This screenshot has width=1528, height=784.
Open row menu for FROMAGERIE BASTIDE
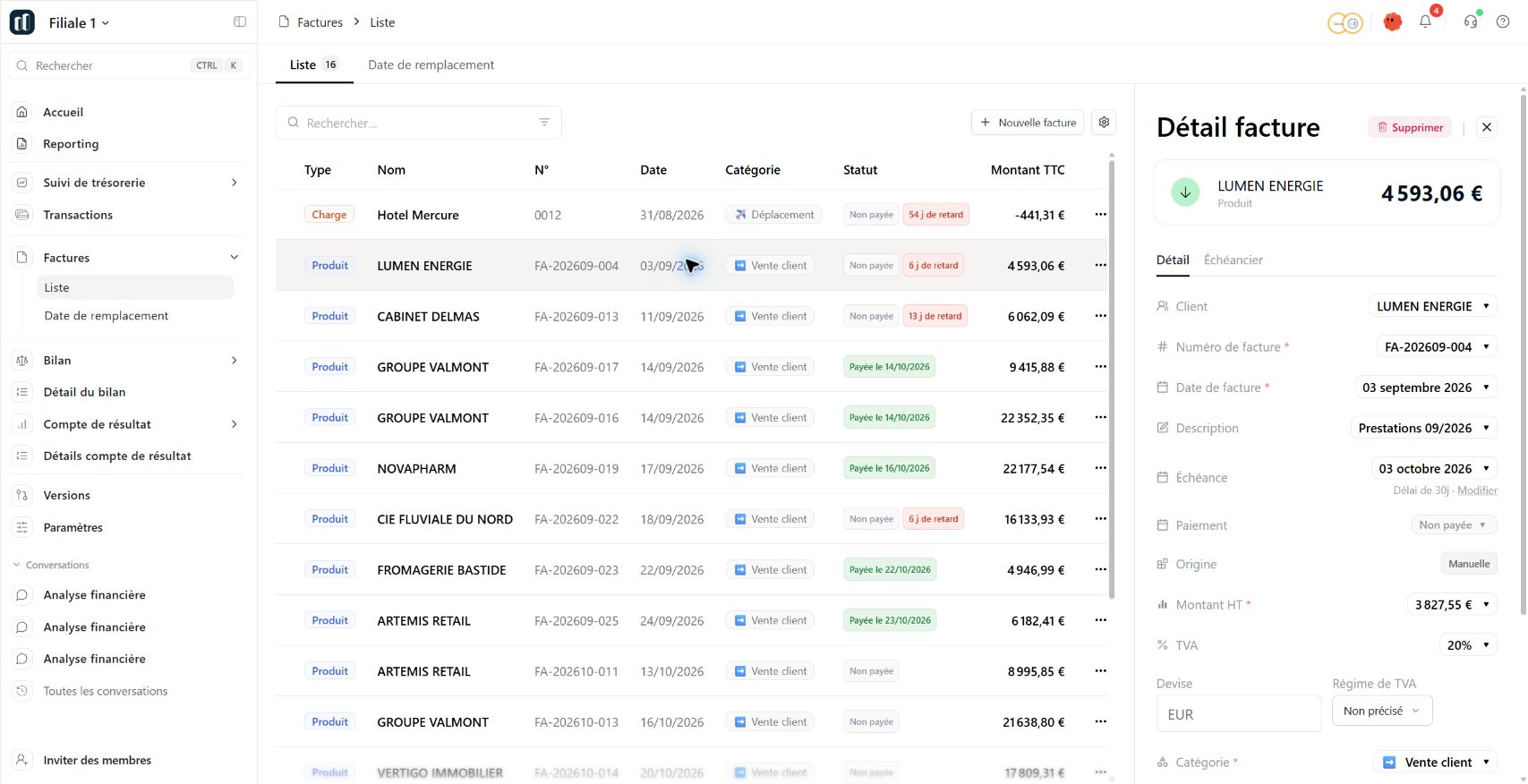1100,570
